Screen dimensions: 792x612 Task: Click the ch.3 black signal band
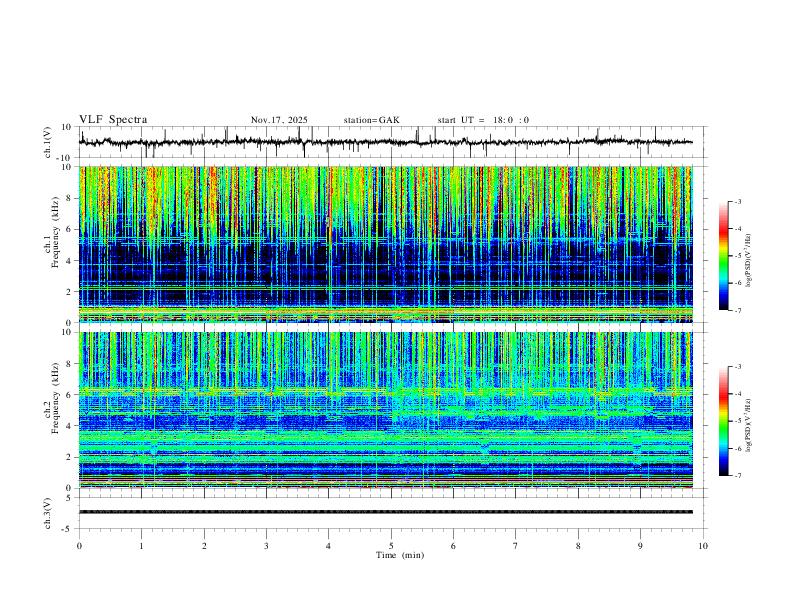[386, 512]
